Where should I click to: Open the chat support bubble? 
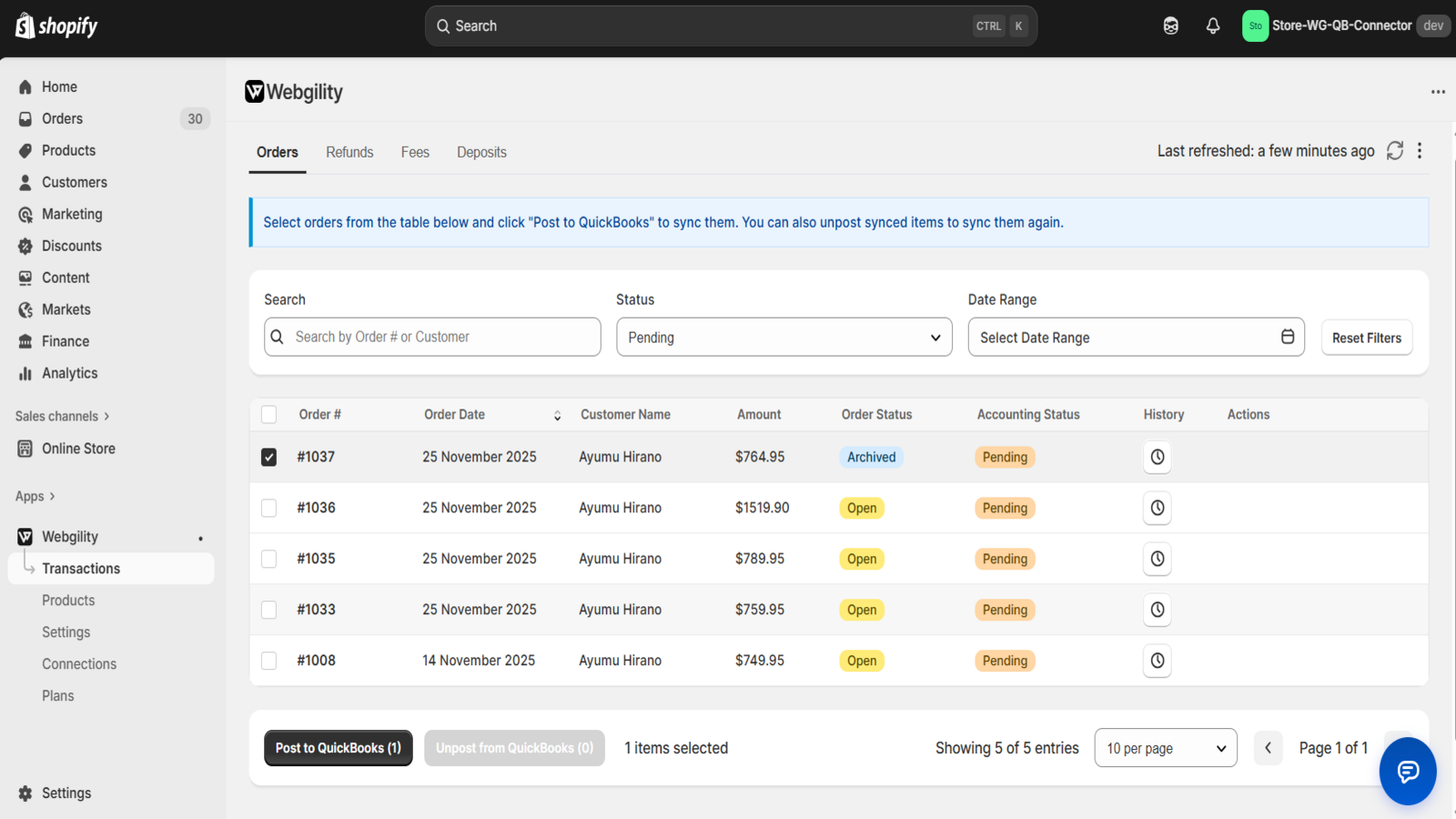tap(1407, 771)
